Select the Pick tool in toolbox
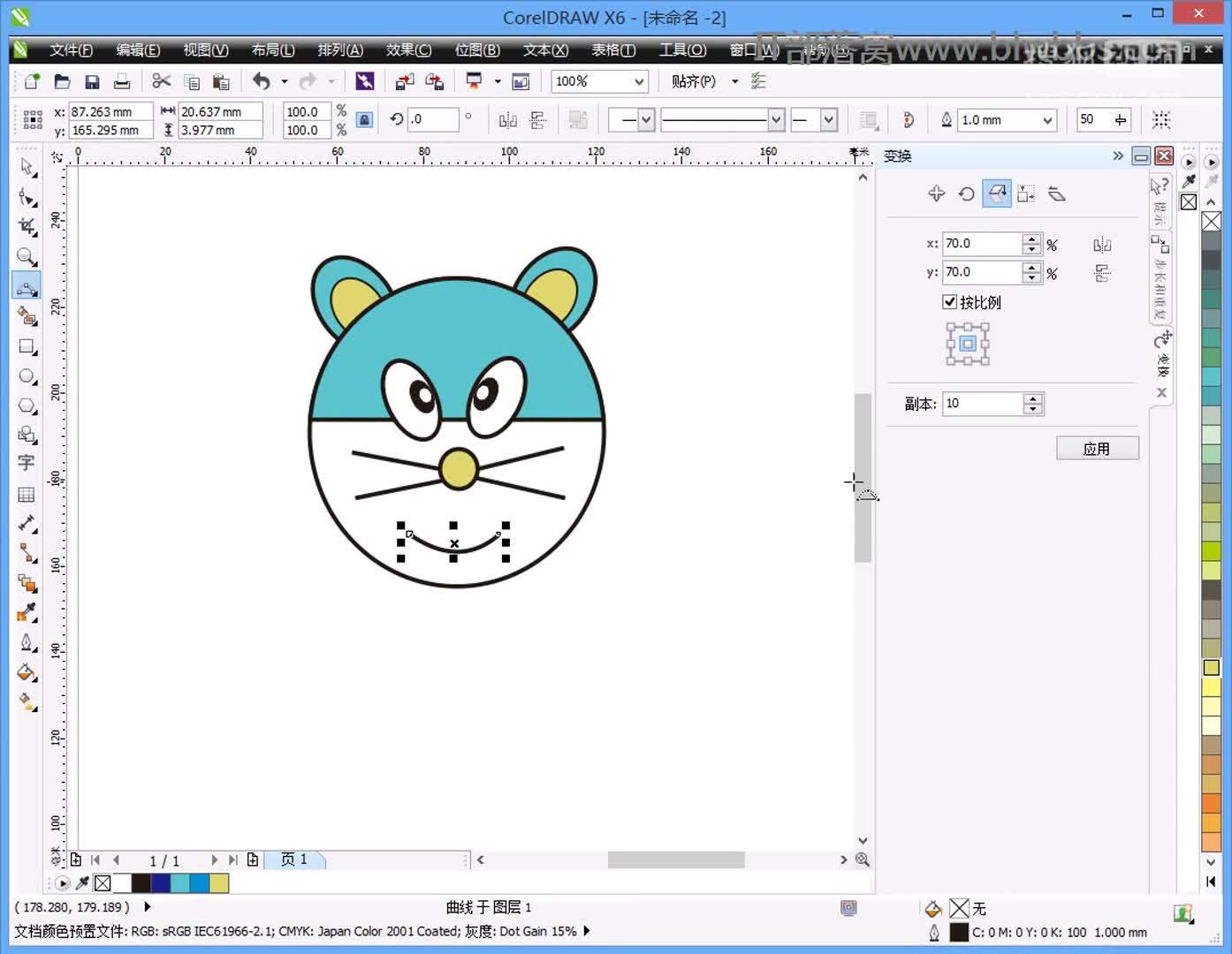The height and width of the screenshot is (954, 1232). point(27,167)
